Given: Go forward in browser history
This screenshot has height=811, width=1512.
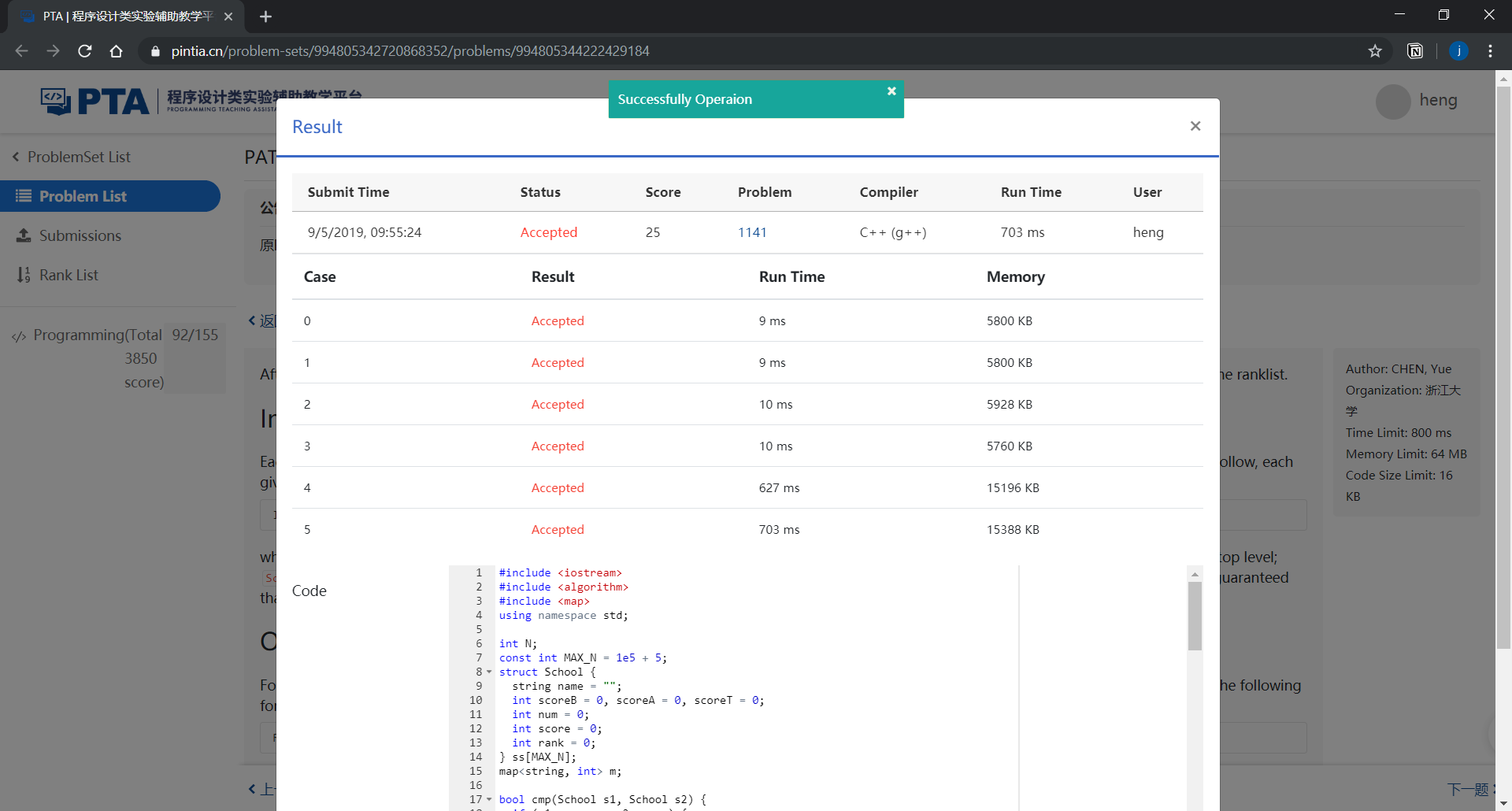Looking at the screenshot, I should [53, 51].
